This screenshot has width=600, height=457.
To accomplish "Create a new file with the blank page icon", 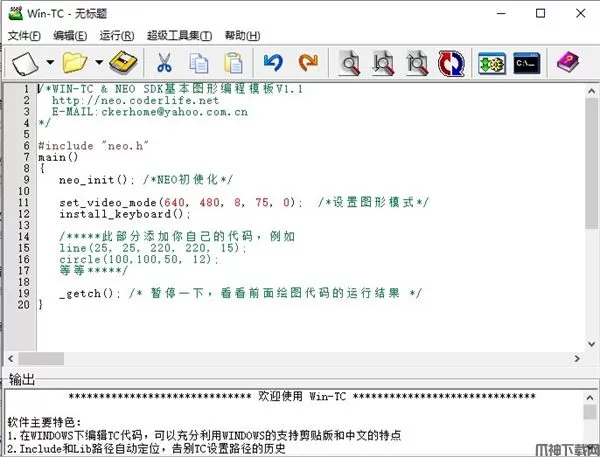I will click(x=25, y=63).
